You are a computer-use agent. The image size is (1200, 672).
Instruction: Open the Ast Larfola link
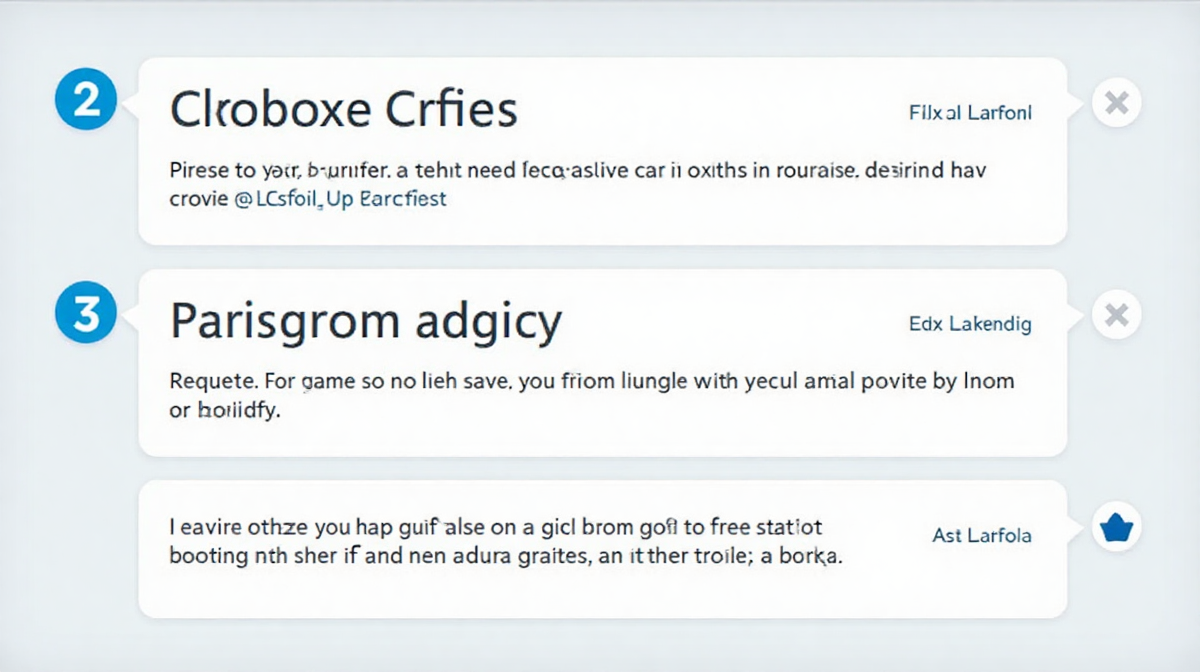click(x=981, y=536)
